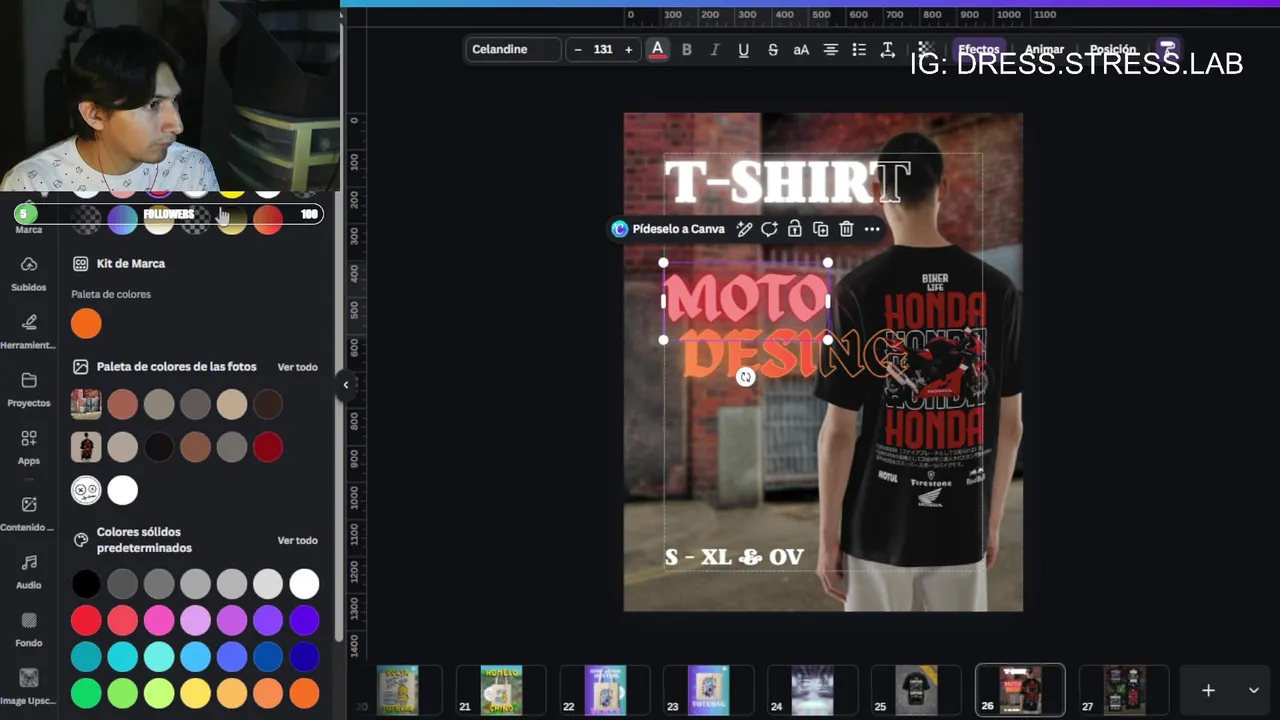Toggle italic formatting

click(x=714, y=49)
